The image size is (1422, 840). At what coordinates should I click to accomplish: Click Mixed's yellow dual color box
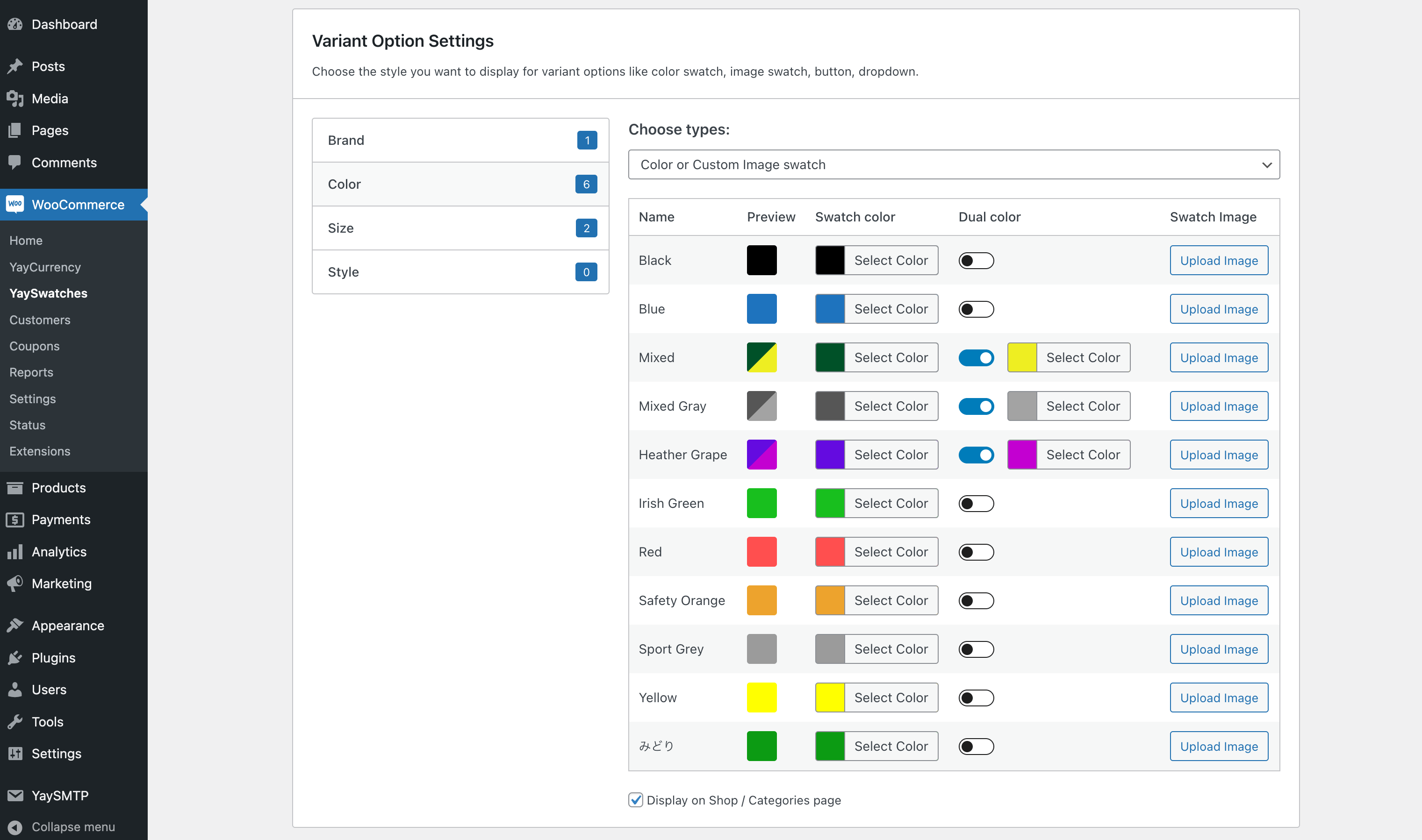coord(1022,358)
